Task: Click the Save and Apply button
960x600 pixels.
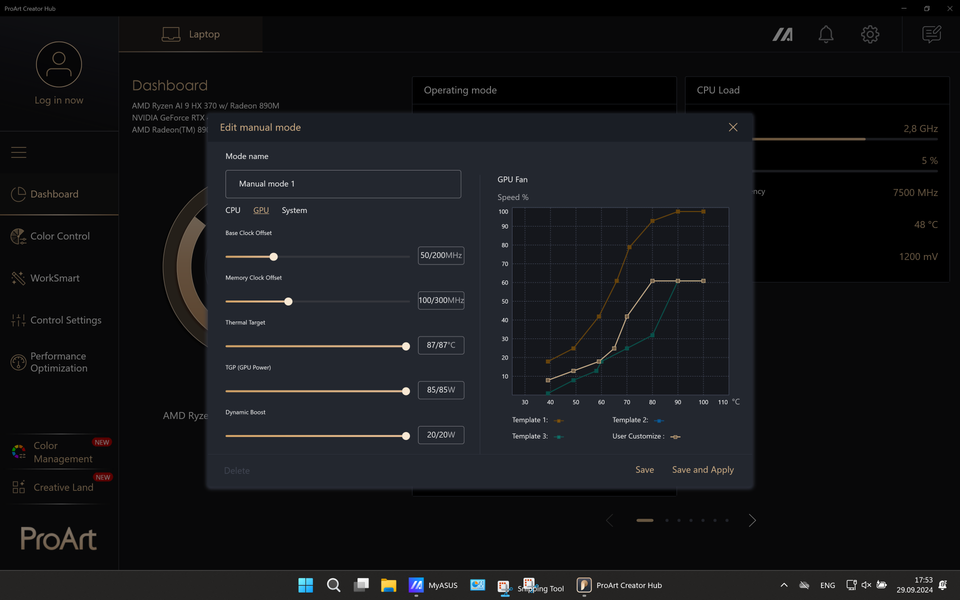Action: [x=703, y=470]
